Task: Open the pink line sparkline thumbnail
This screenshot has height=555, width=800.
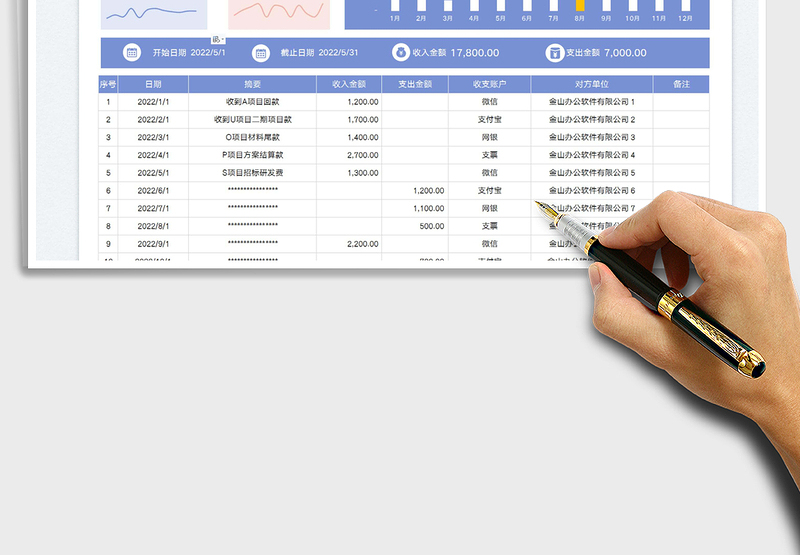Action: click(279, 14)
